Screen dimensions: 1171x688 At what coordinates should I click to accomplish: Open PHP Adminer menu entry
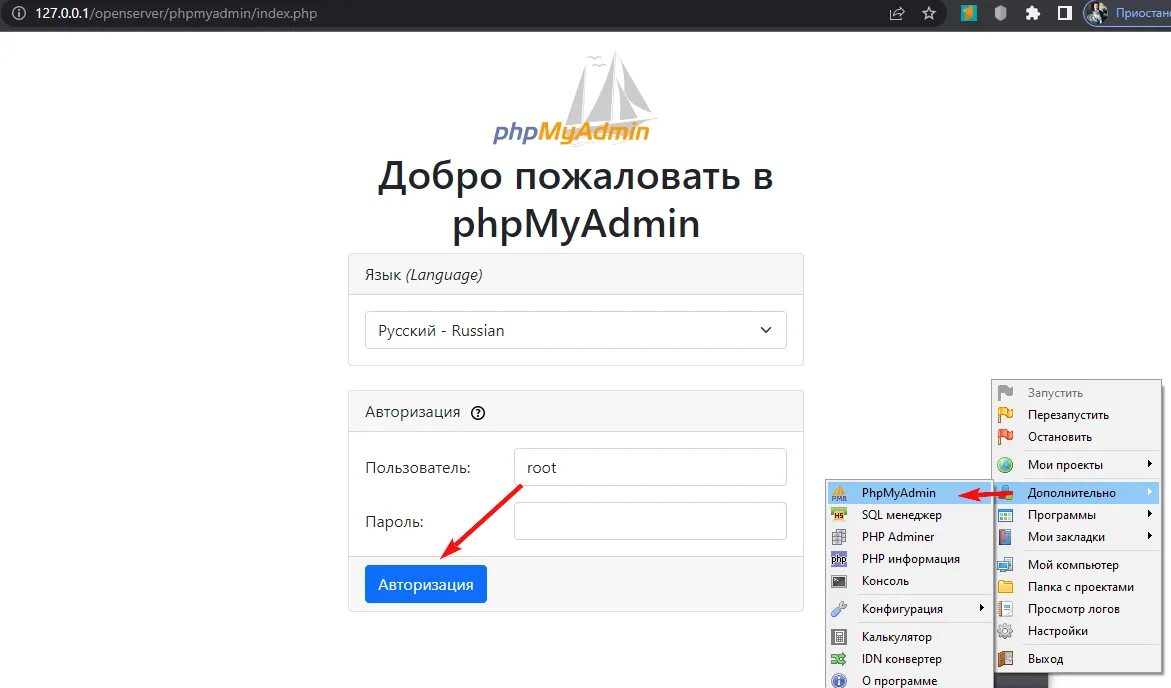pos(909,537)
